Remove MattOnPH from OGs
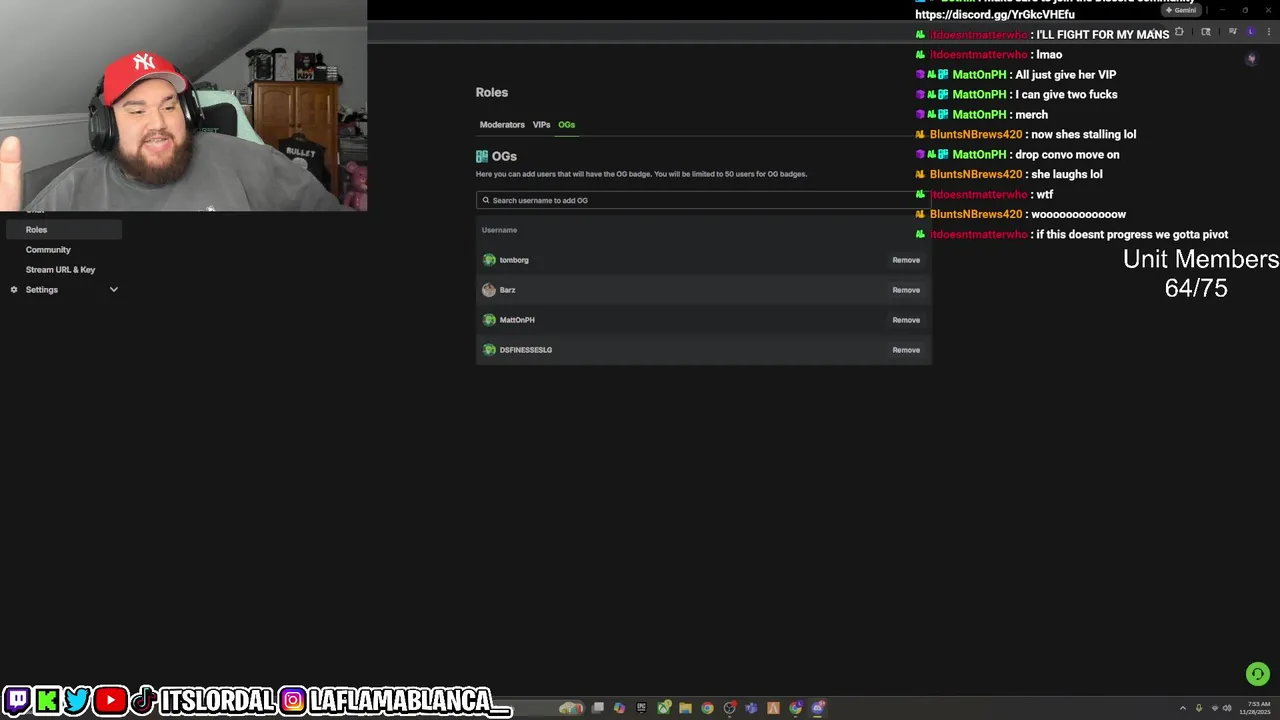Viewport: 1280px width, 720px height. click(906, 320)
